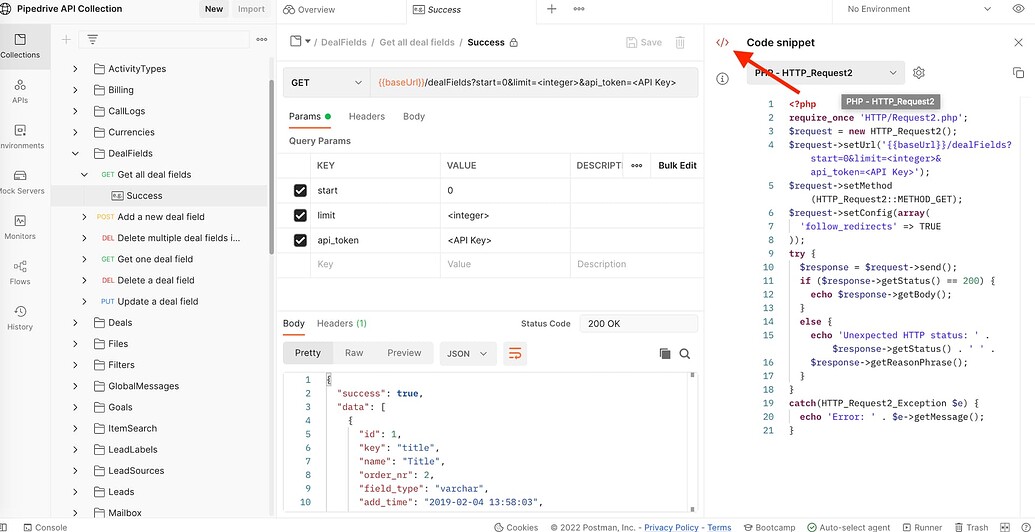Open a new tab with the plus icon
The width and height of the screenshot is (1035, 532).
(x=552, y=9)
